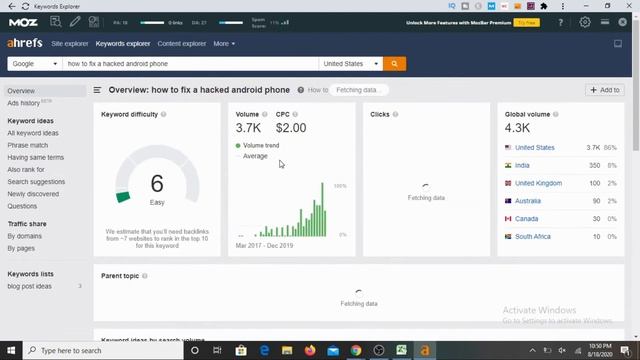Open South Africa country link
The height and width of the screenshot is (360, 640).
point(533,237)
